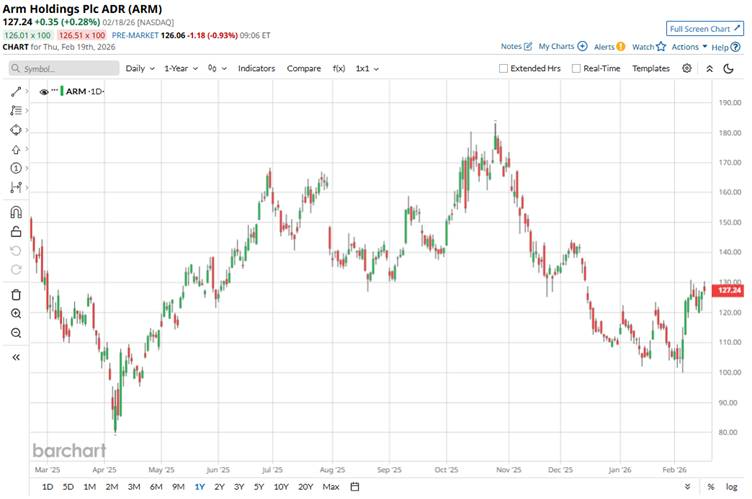Open the Fibonacci and annotations tool

16,110
